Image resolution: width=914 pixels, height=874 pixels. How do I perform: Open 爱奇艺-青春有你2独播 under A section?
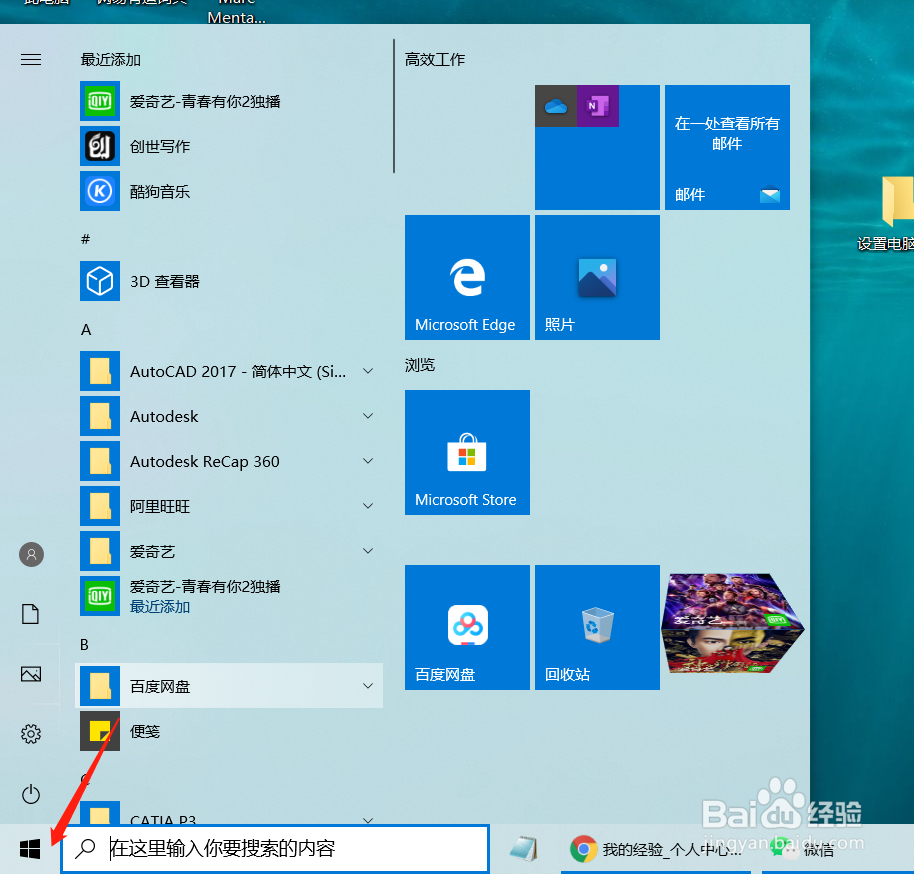[231, 596]
